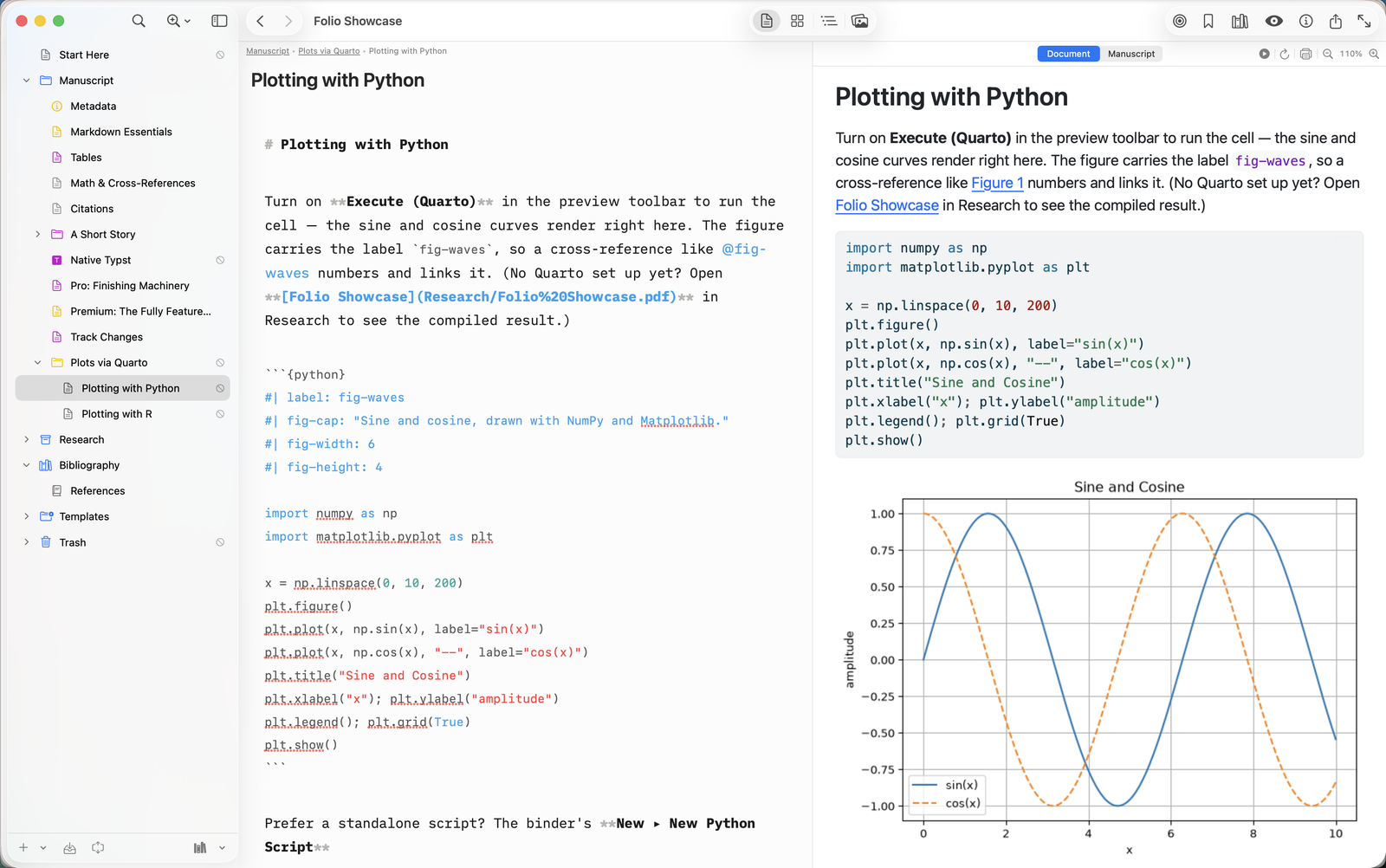Toggle the compile-exclude icon for Plotting with R

click(x=220, y=414)
